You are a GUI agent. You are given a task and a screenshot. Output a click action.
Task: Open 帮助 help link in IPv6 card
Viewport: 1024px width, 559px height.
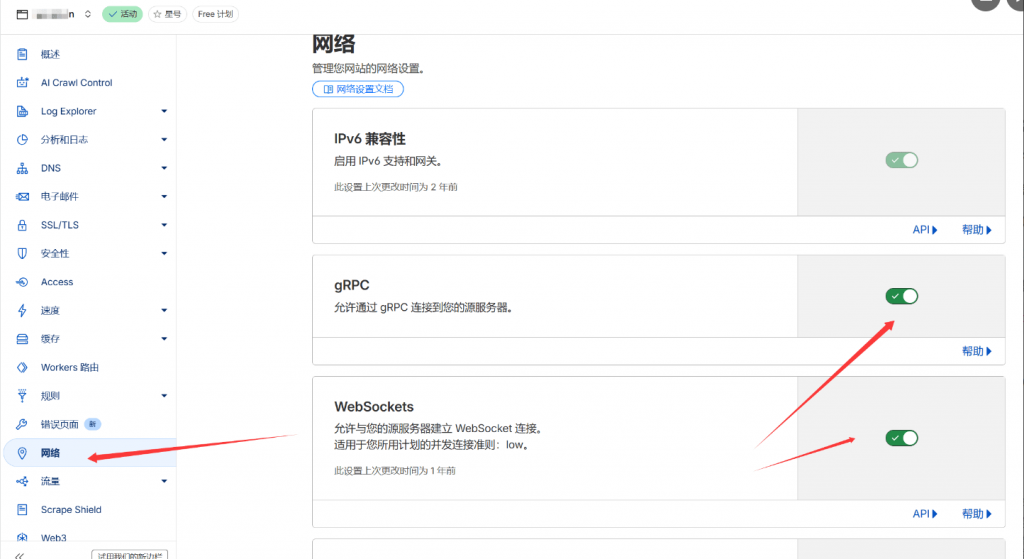(976, 230)
